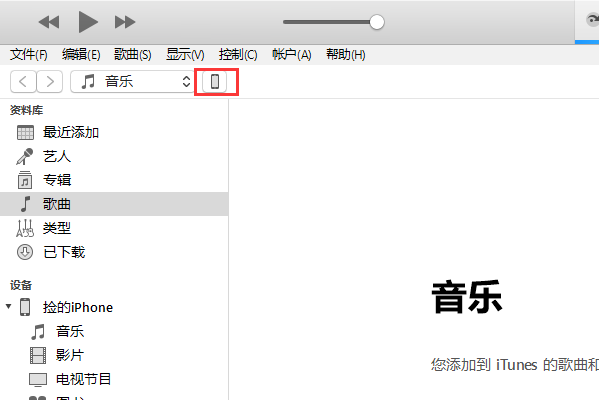Viewport: 599px width, 400px height.
Task: Open the 帐户(A) menu
Action: pyautogui.click(x=291, y=55)
